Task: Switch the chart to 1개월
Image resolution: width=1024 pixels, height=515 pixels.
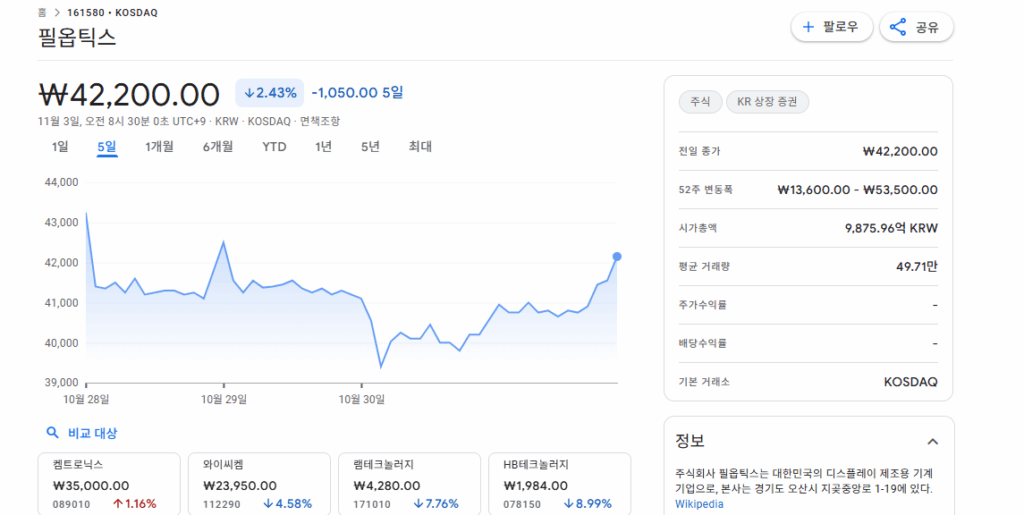Action: pos(159,147)
